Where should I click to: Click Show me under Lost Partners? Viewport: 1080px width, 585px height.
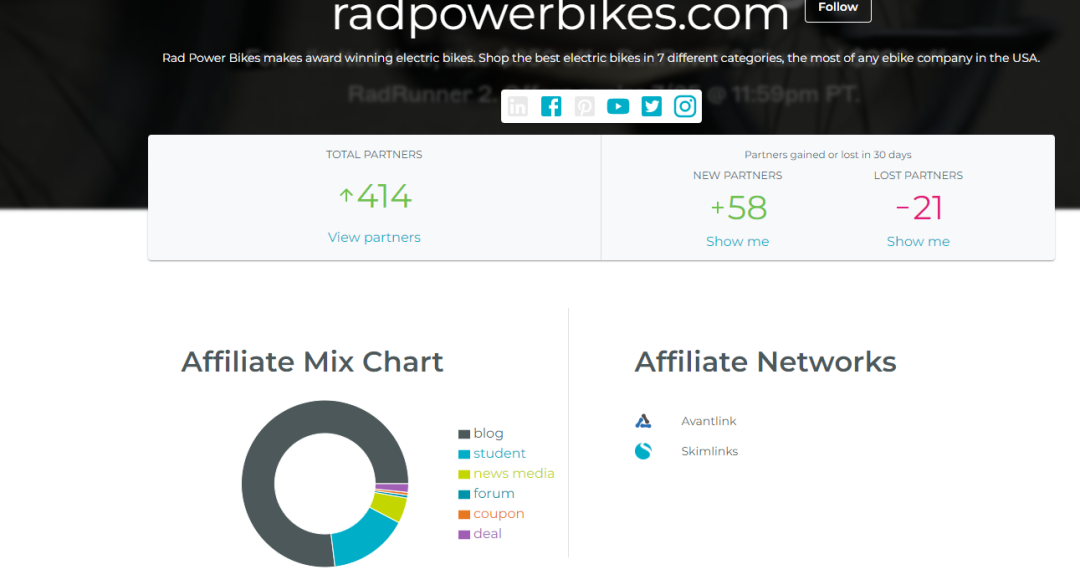coord(918,241)
